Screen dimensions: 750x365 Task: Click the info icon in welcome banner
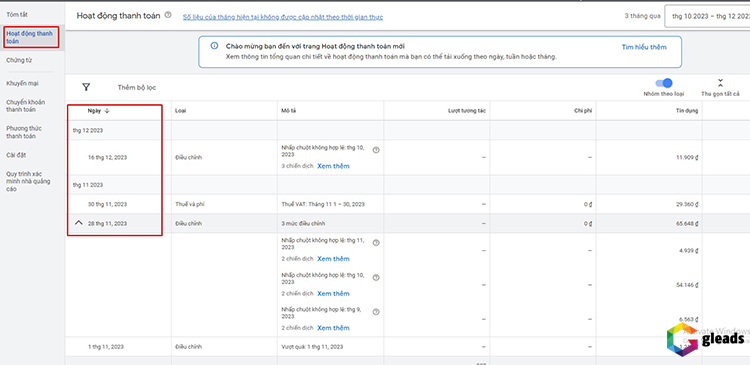click(215, 46)
